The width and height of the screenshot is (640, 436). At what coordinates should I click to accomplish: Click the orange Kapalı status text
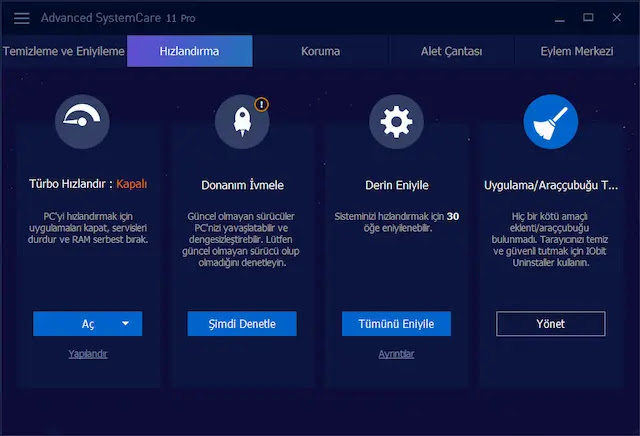(x=131, y=184)
